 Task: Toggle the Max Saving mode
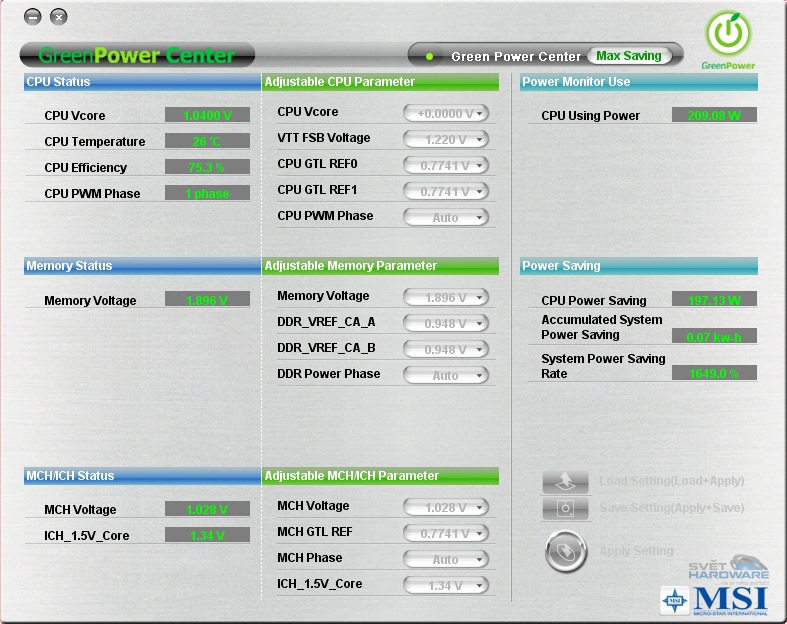point(629,56)
